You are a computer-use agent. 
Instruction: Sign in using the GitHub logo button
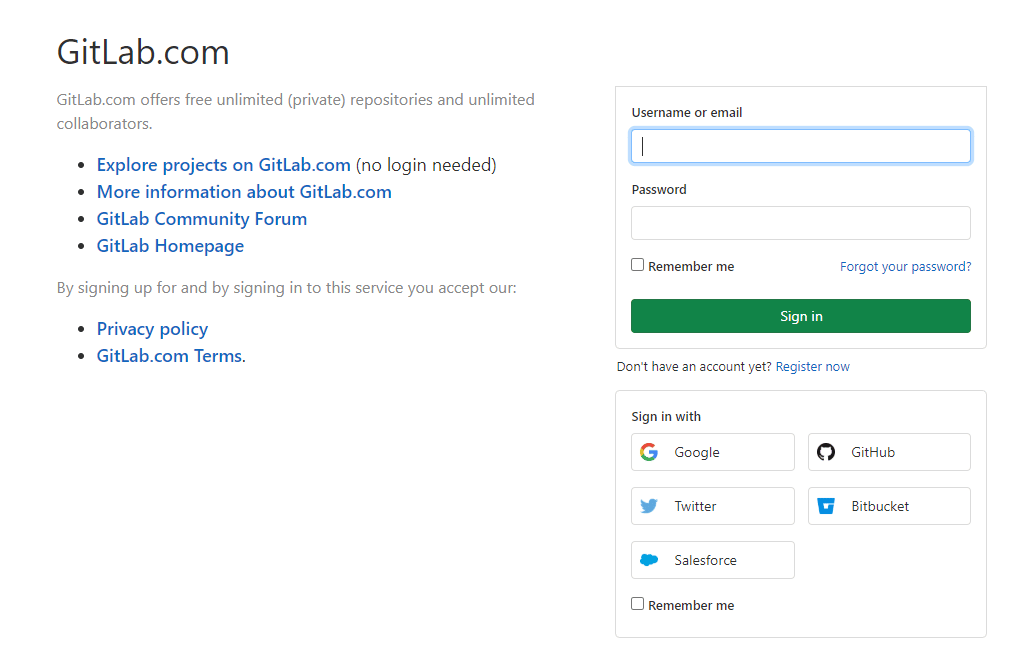tap(888, 451)
